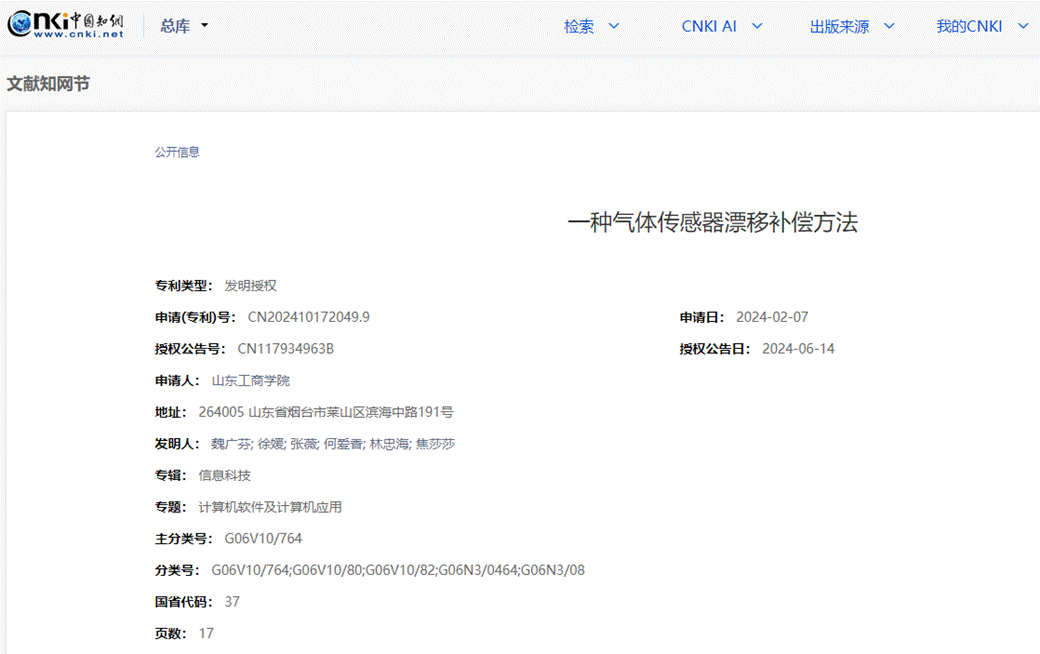This screenshot has height=654, width=1040.
Task: Select inventor 徐媛
Action: pyautogui.click(x=270, y=443)
